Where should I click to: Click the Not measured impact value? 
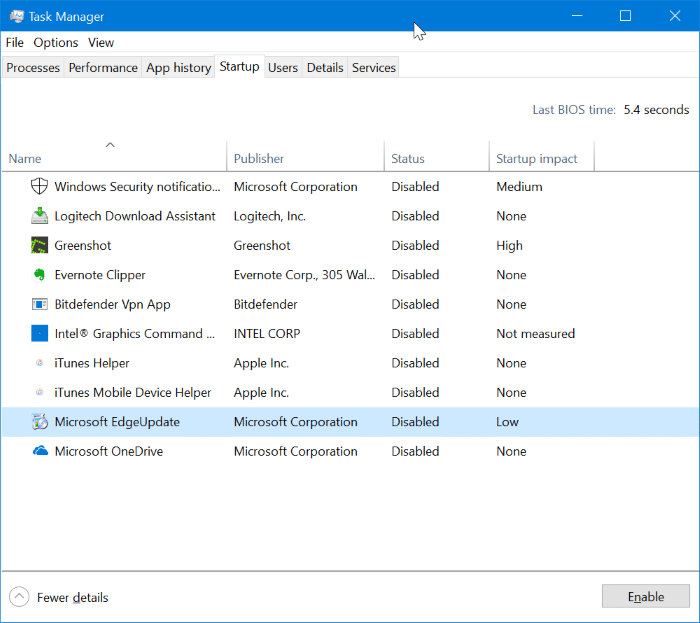pyautogui.click(x=535, y=334)
